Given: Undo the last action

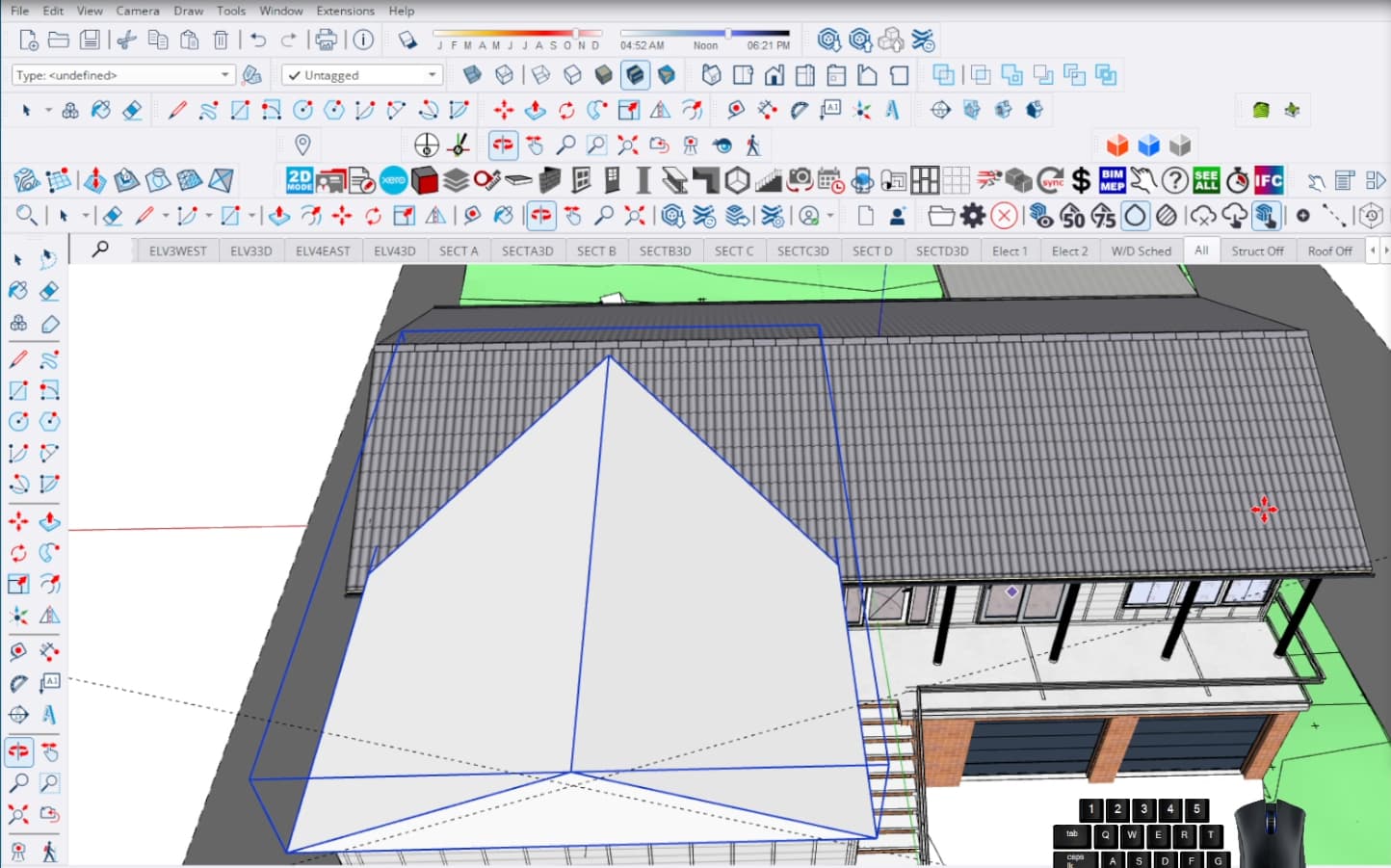Looking at the screenshot, I should click(x=257, y=39).
